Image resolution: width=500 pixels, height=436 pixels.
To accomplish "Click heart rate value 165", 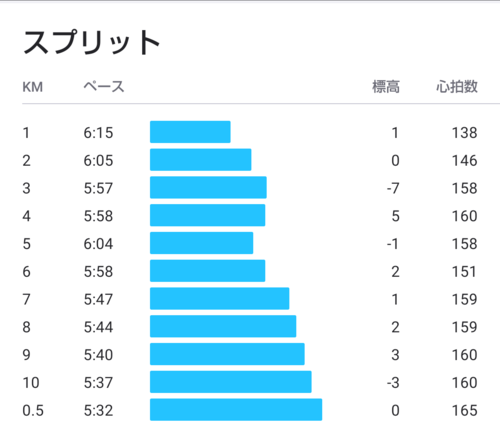I will (x=465, y=410).
